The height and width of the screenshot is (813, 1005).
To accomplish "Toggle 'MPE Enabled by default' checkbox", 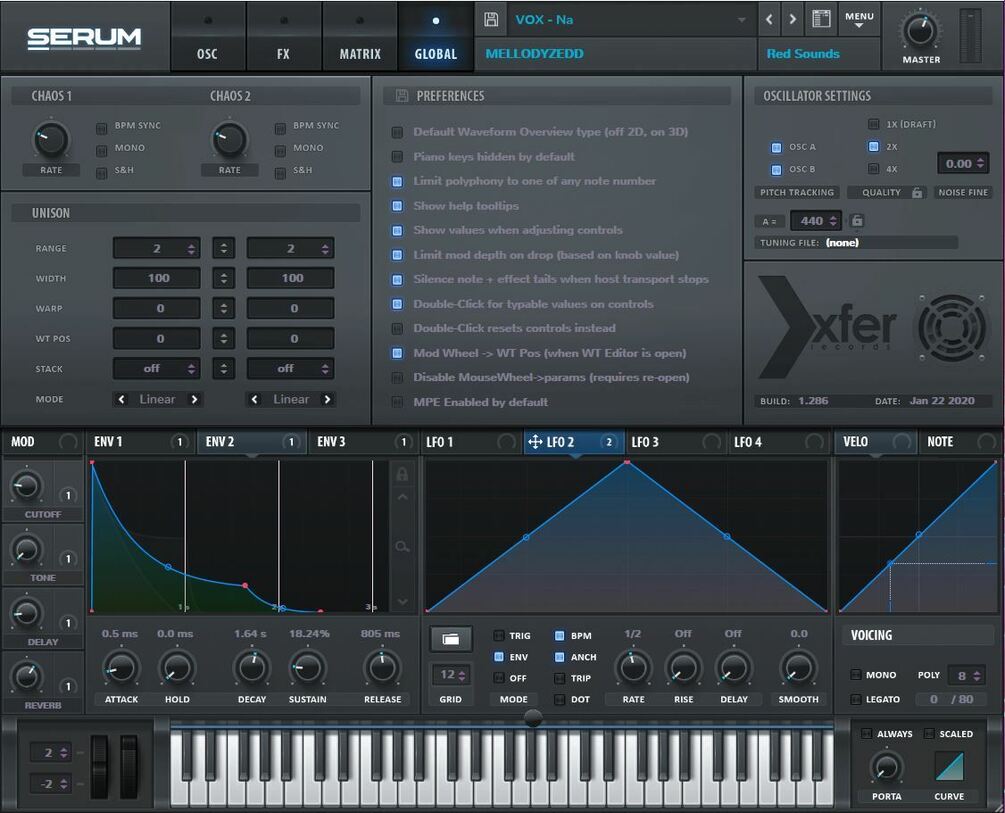I will click(397, 403).
